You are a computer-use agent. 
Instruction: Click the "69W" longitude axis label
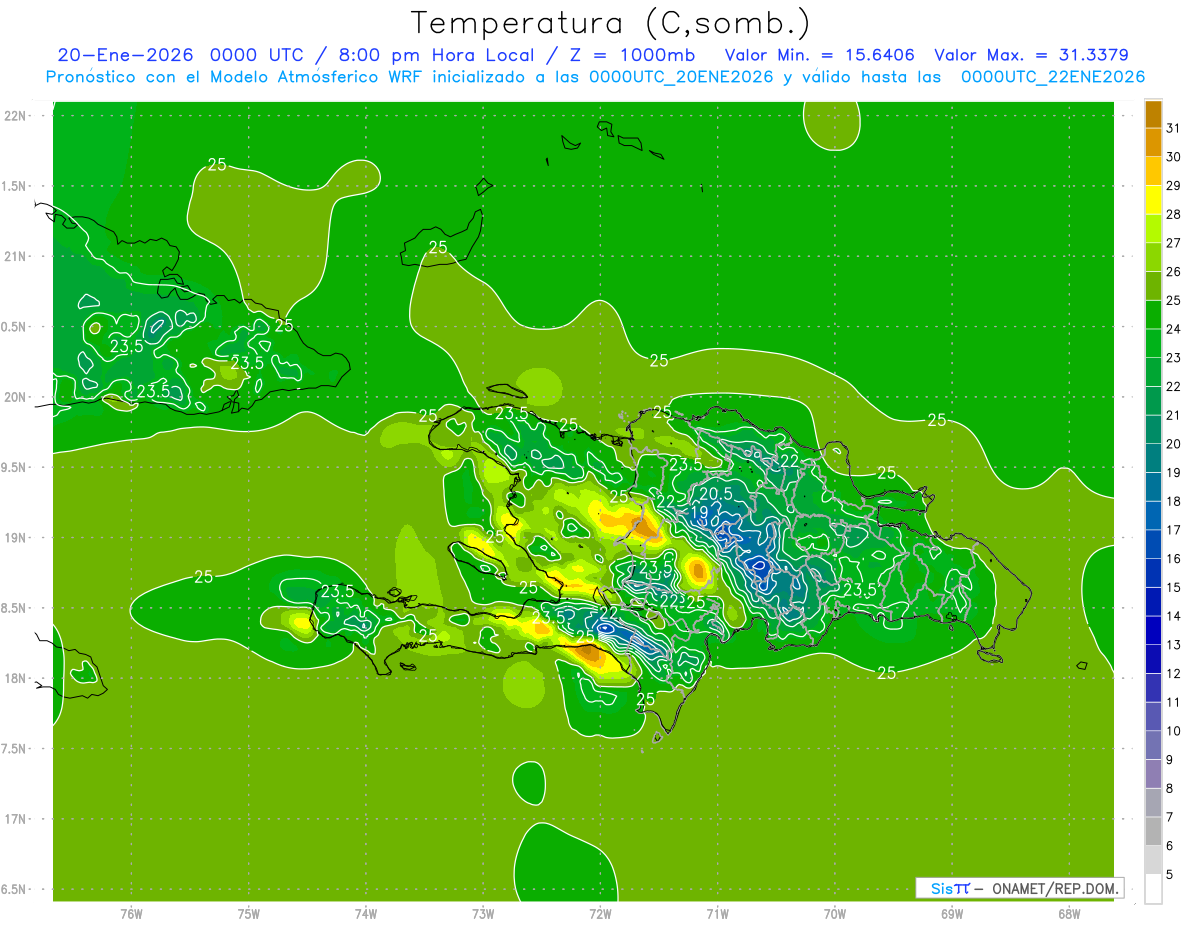pos(952,913)
